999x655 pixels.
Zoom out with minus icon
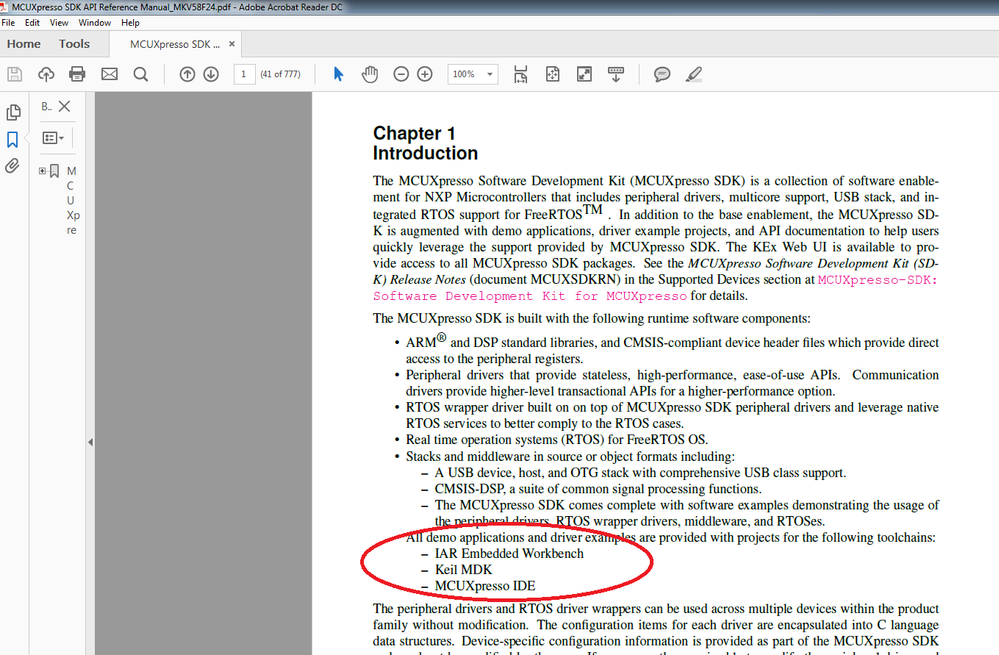pos(401,75)
